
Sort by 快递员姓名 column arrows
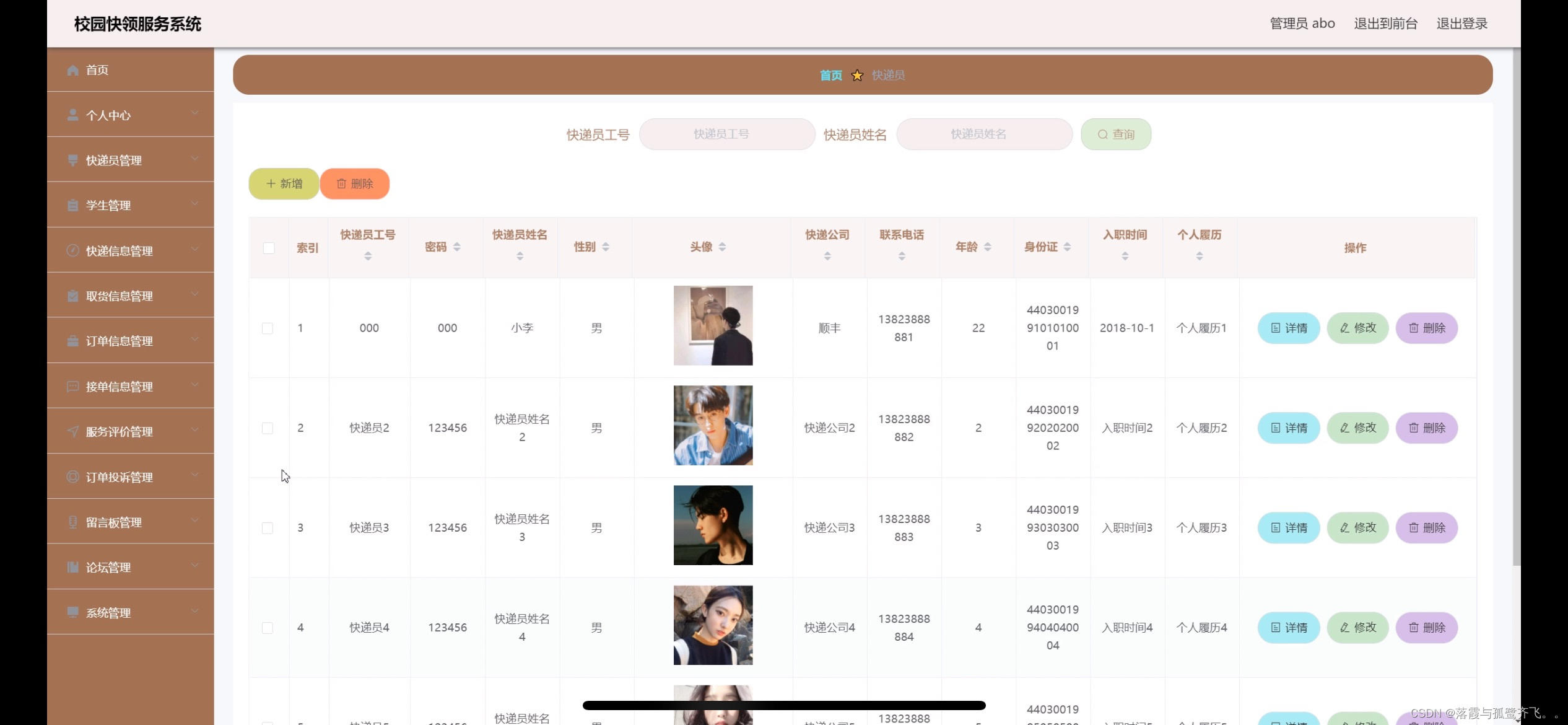(520, 256)
